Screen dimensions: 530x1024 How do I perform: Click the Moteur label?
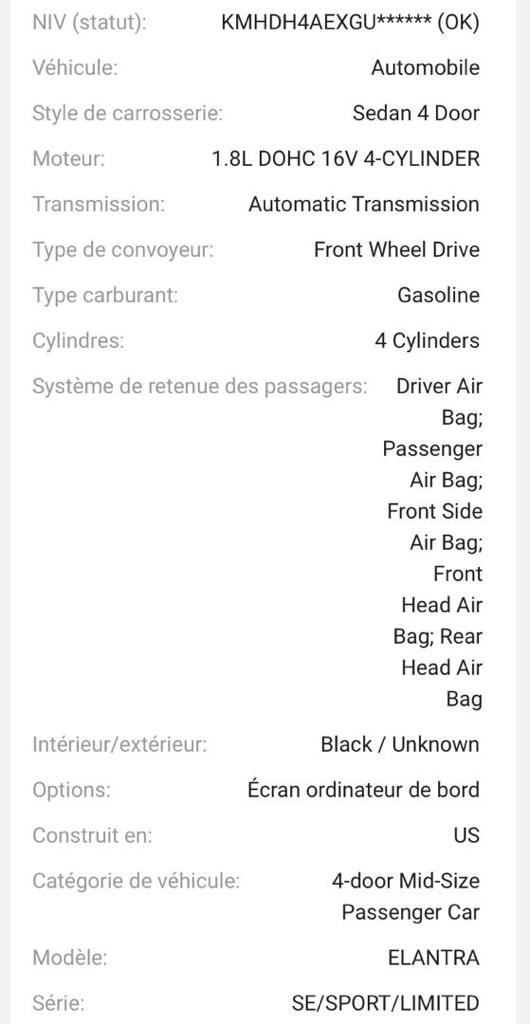(x=69, y=159)
